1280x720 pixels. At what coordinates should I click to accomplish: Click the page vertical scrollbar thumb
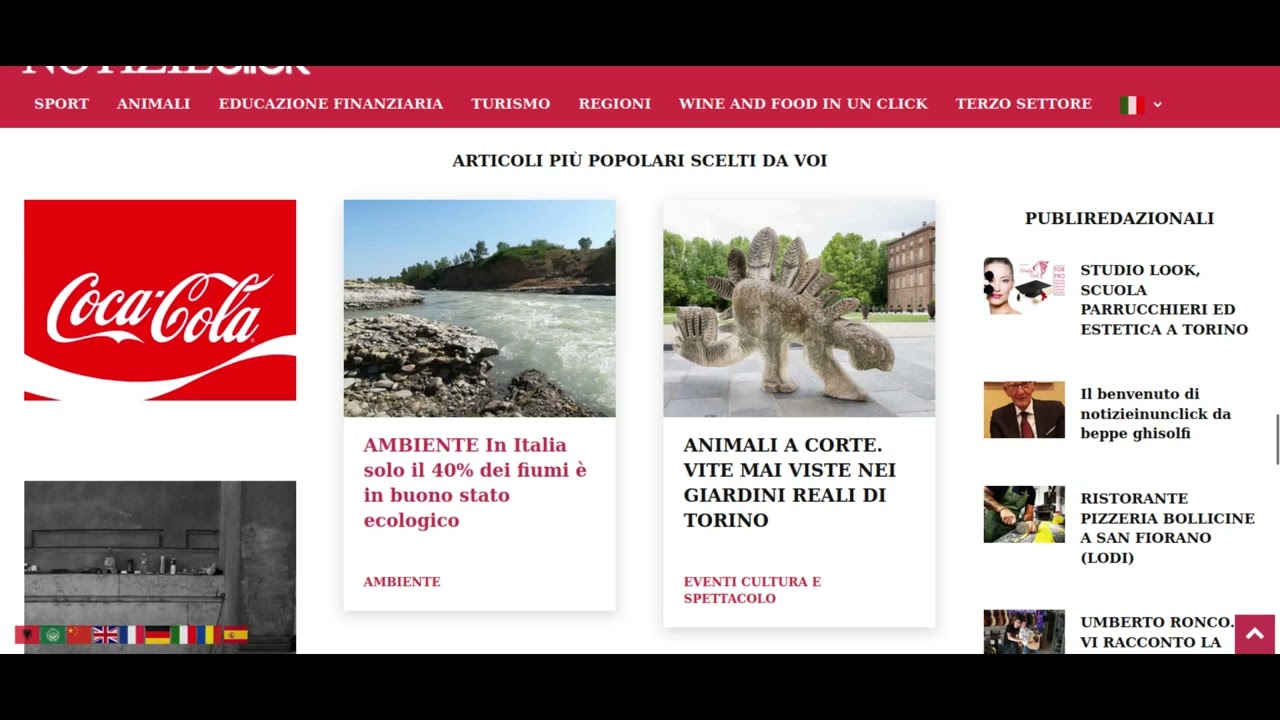[x=1277, y=439]
